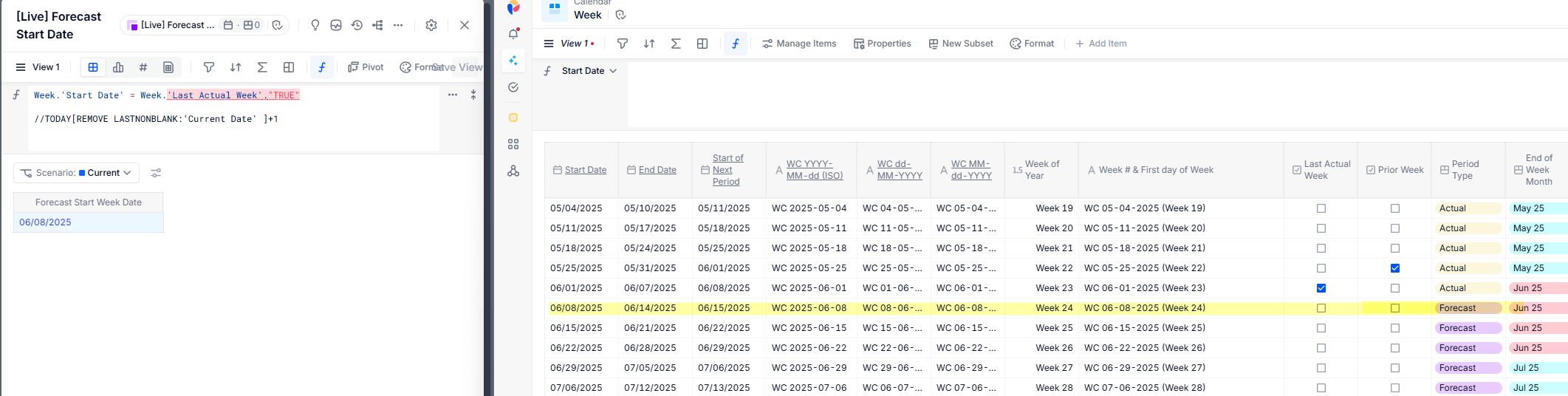The width and height of the screenshot is (1568, 396).
Task: Click Properties in Week toolbar
Action: pyautogui.click(x=882, y=44)
